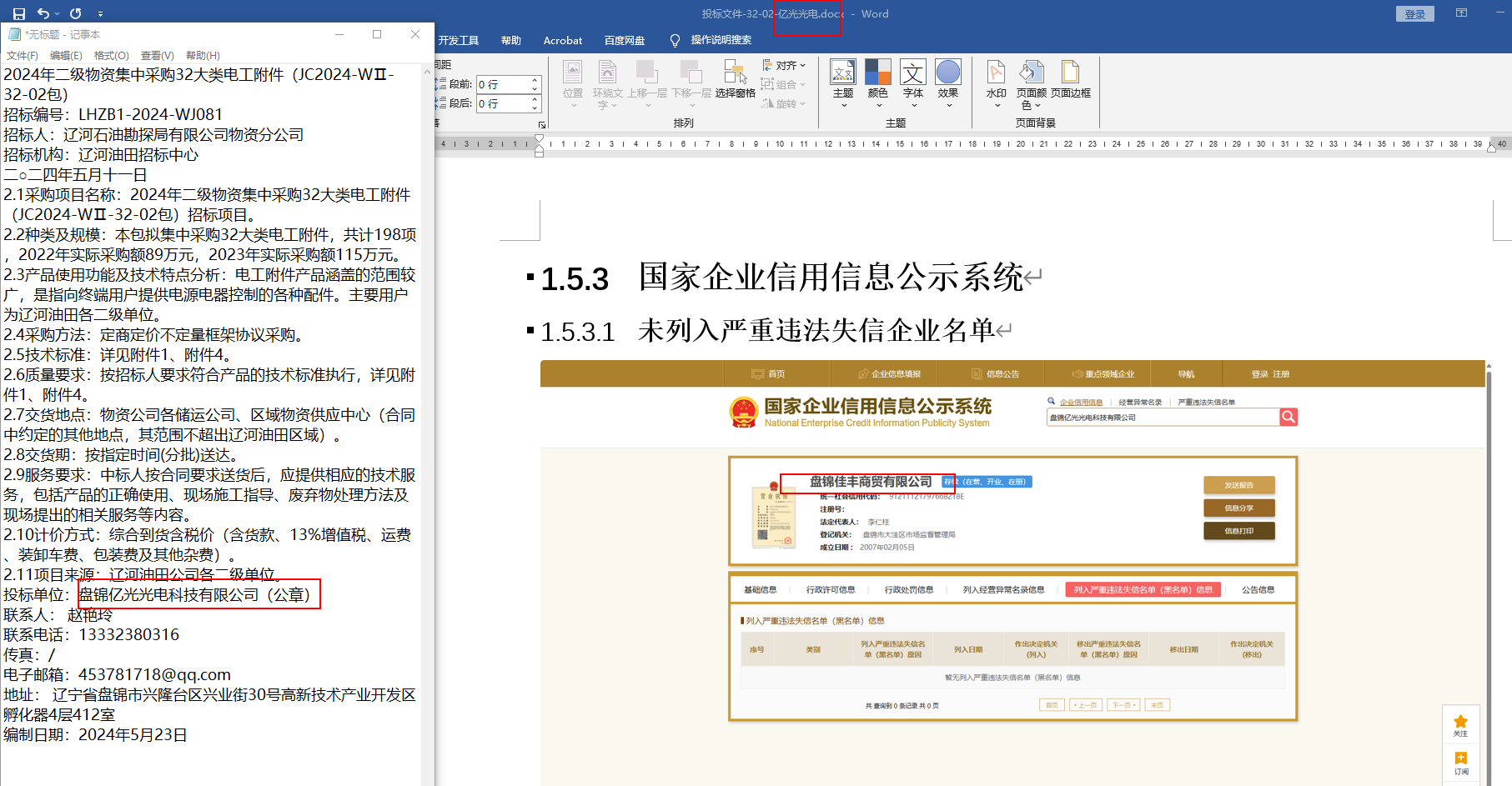This screenshot has height=786, width=1512.
Task: Click the 上移一层 bring forward button
Action: click(x=647, y=84)
